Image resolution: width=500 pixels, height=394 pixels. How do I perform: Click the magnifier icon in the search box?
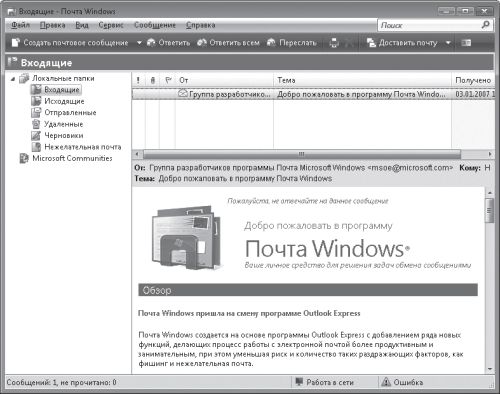click(486, 25)
